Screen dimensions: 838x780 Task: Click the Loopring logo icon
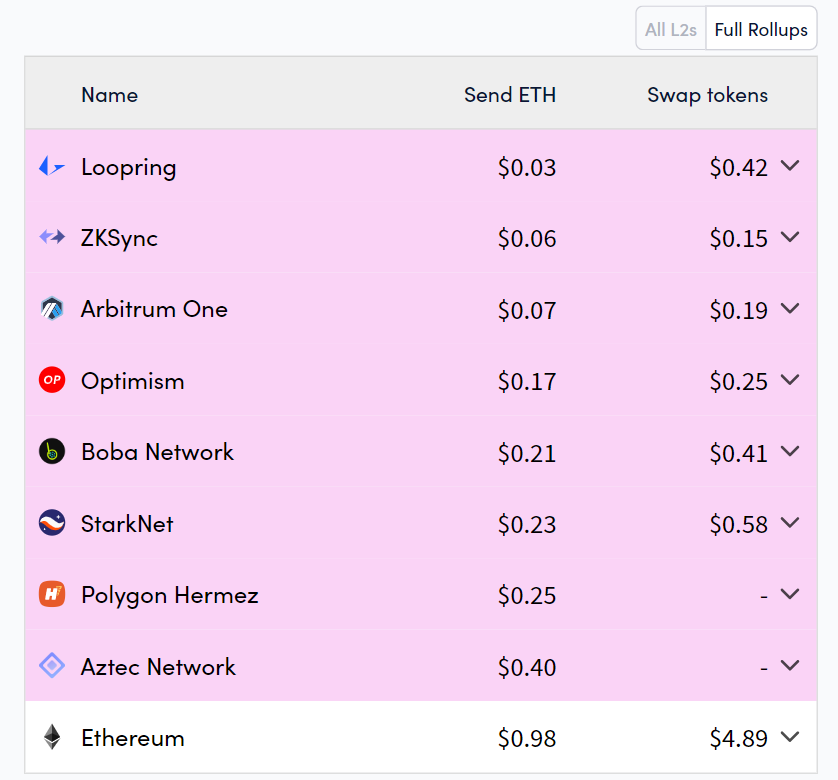click(52, 167)
